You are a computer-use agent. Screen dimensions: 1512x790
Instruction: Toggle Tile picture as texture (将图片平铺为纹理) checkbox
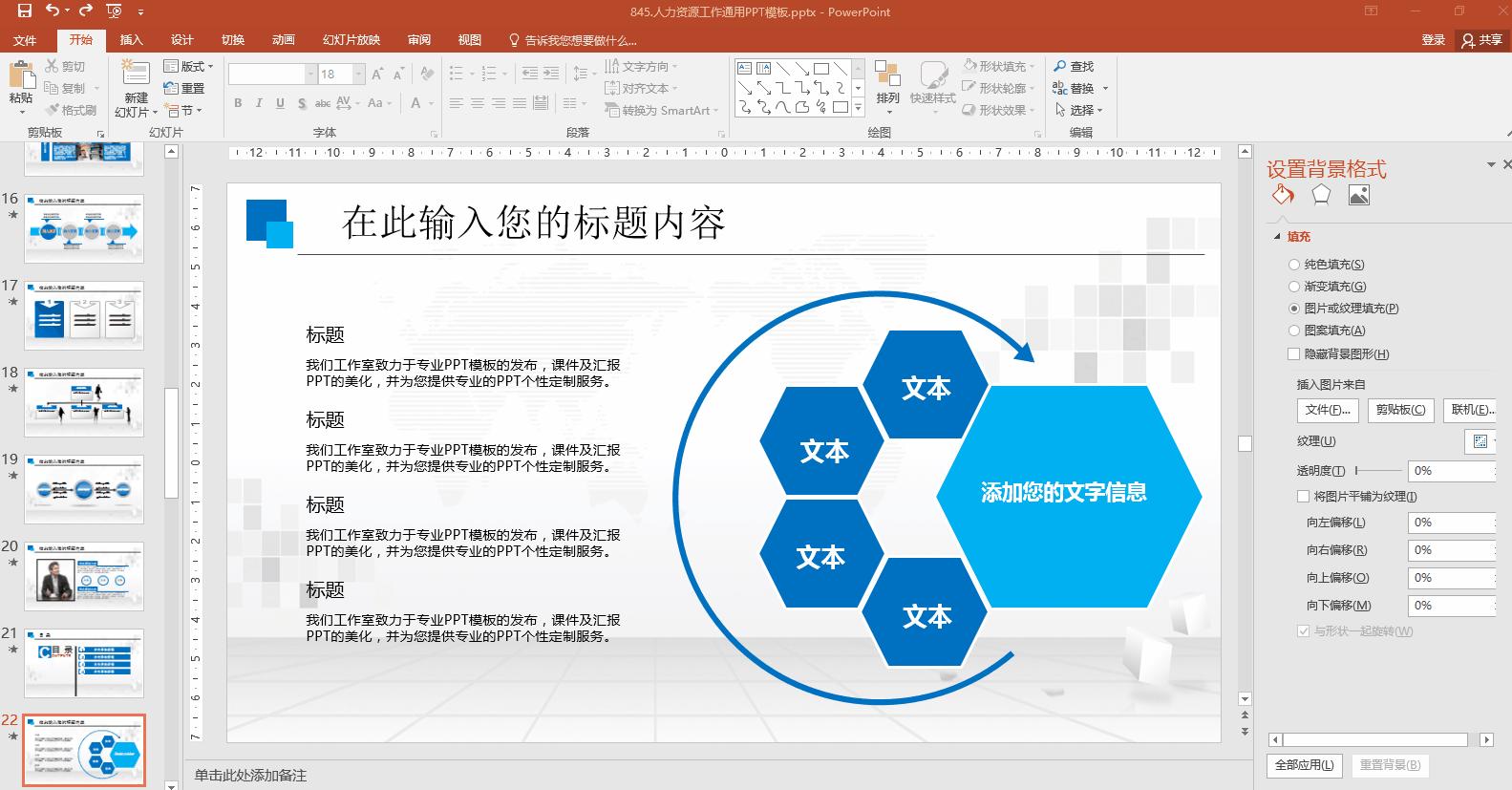point(1303,497)
